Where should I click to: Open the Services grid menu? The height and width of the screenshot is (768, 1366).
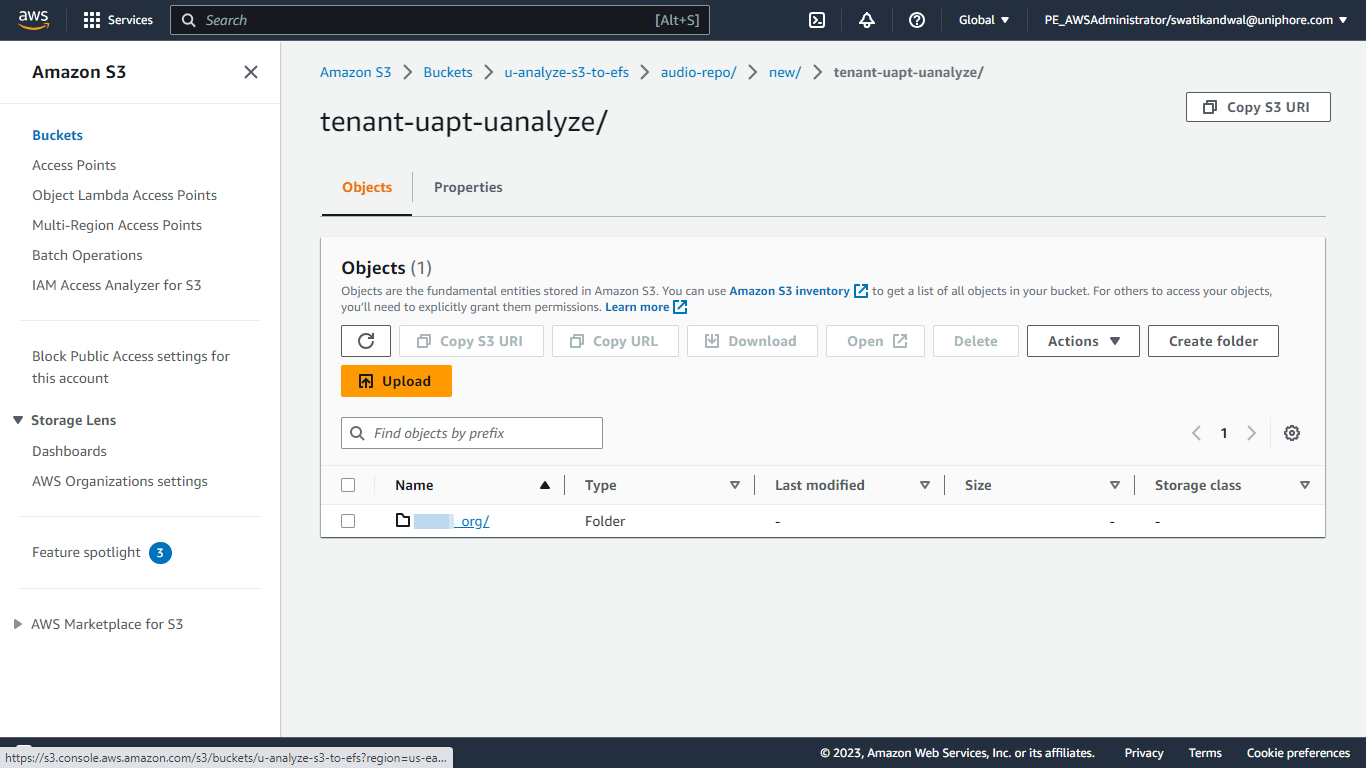118,20
